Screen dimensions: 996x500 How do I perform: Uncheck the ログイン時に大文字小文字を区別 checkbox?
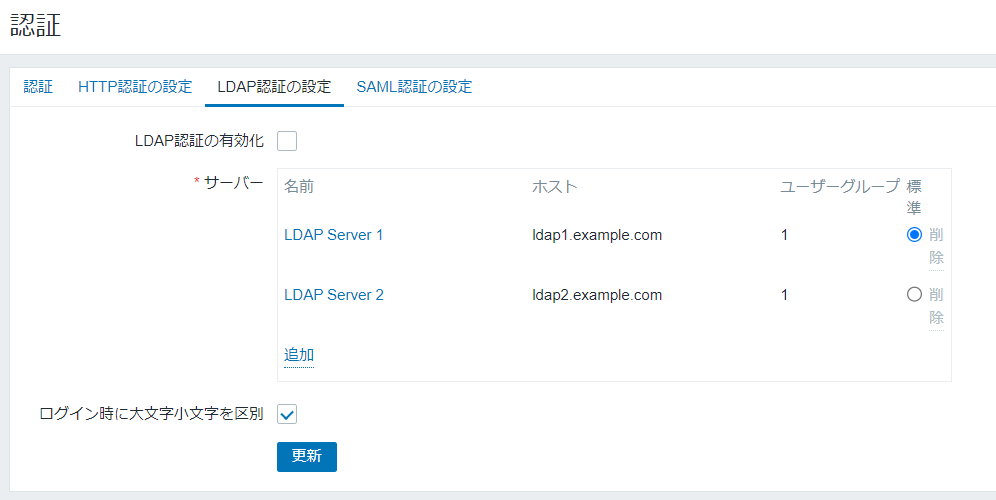pos(287,414)
